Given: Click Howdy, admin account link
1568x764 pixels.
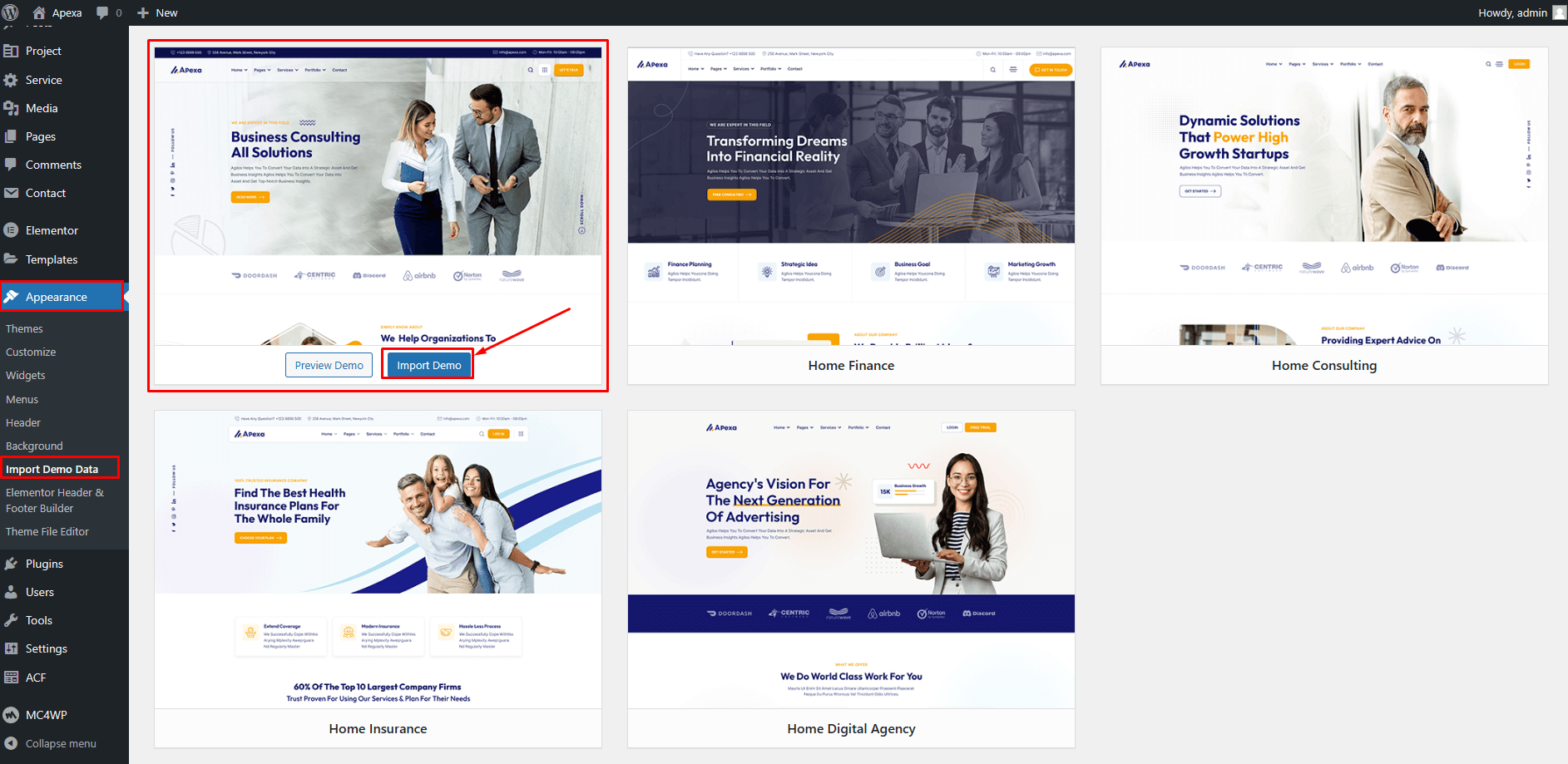Looking at the screenshot, I should (1521, 12).
